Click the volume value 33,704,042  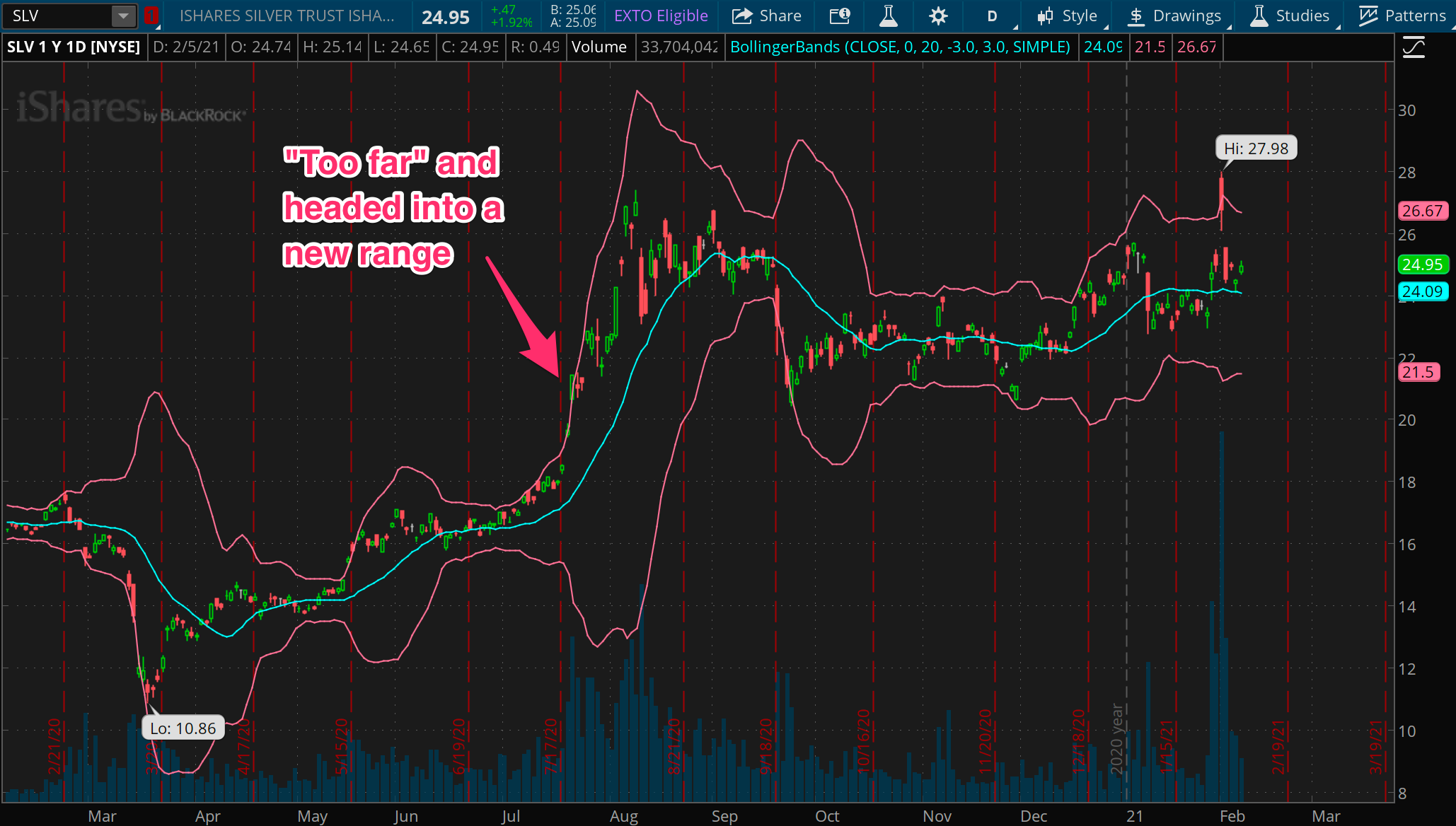click(x=679, y=47)
